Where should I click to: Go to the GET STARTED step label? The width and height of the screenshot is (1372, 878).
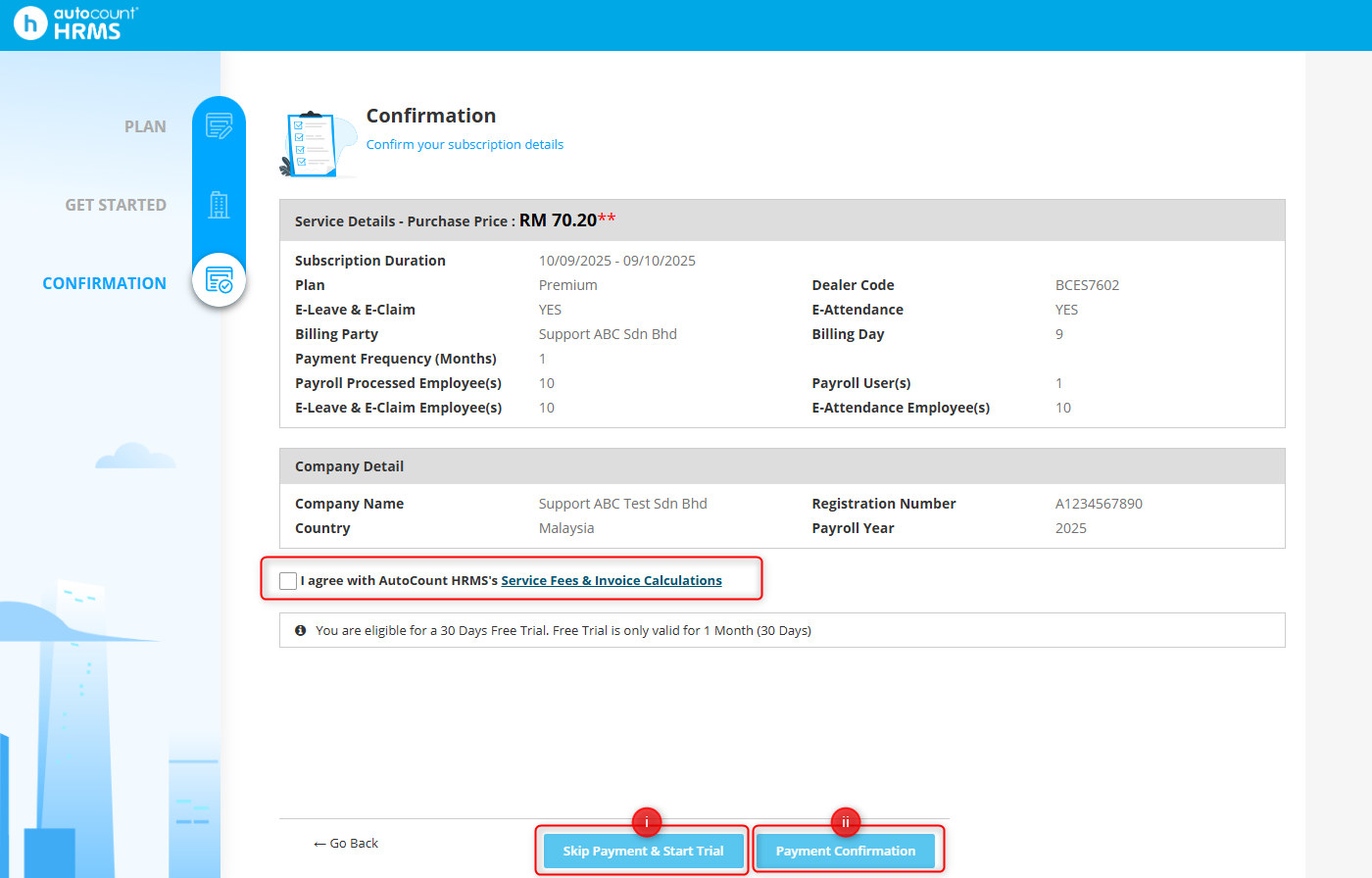tap(116, 205)
